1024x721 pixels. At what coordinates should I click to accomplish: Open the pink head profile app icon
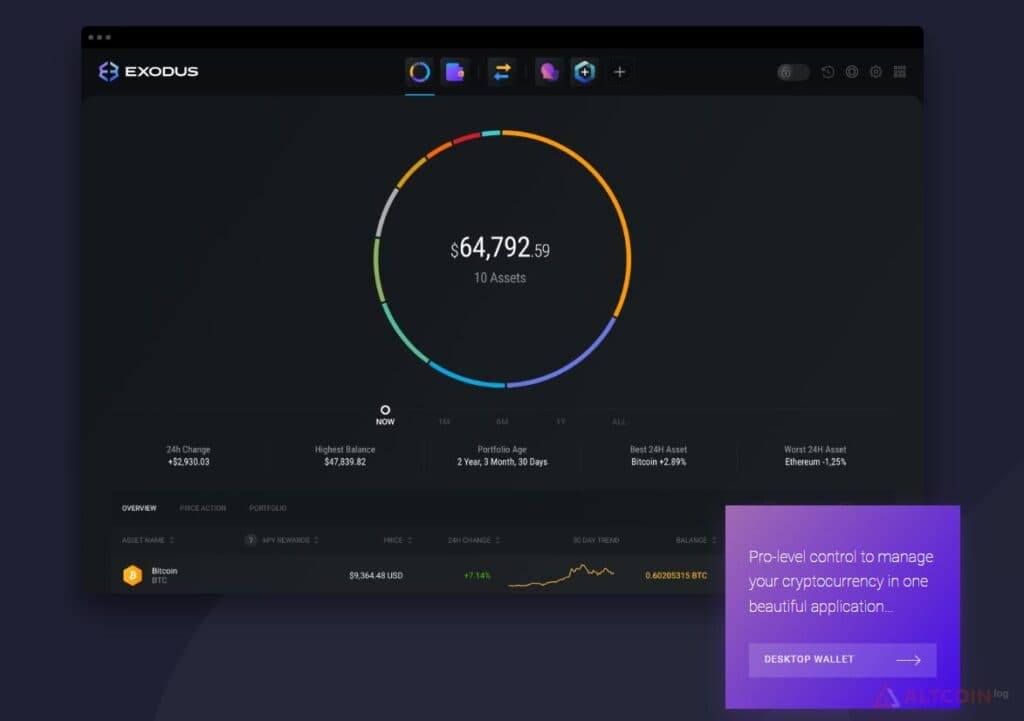click(x=549, y=72)
